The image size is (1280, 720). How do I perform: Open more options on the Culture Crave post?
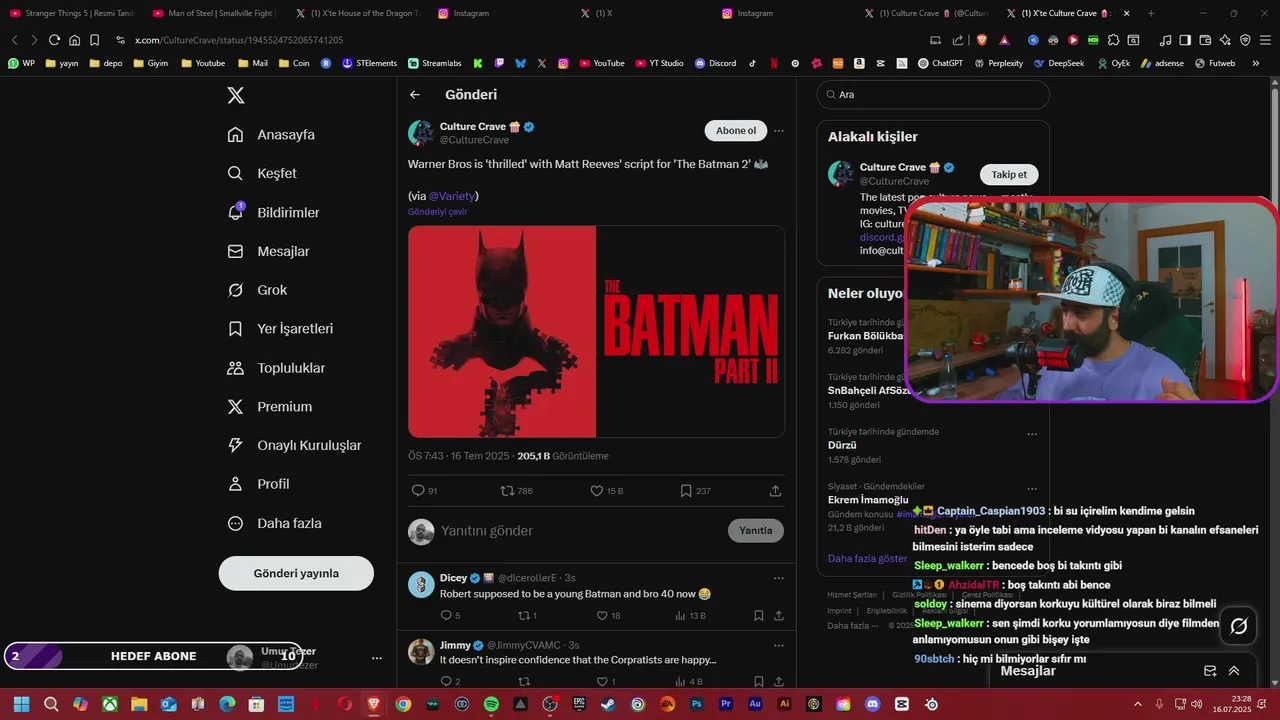(778, 131)
